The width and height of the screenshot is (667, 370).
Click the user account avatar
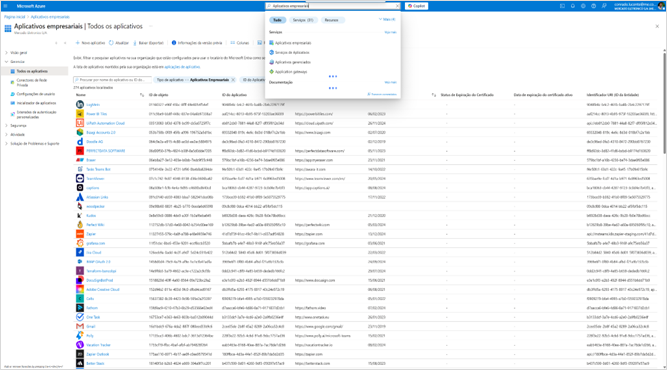[x=661, y=6]
